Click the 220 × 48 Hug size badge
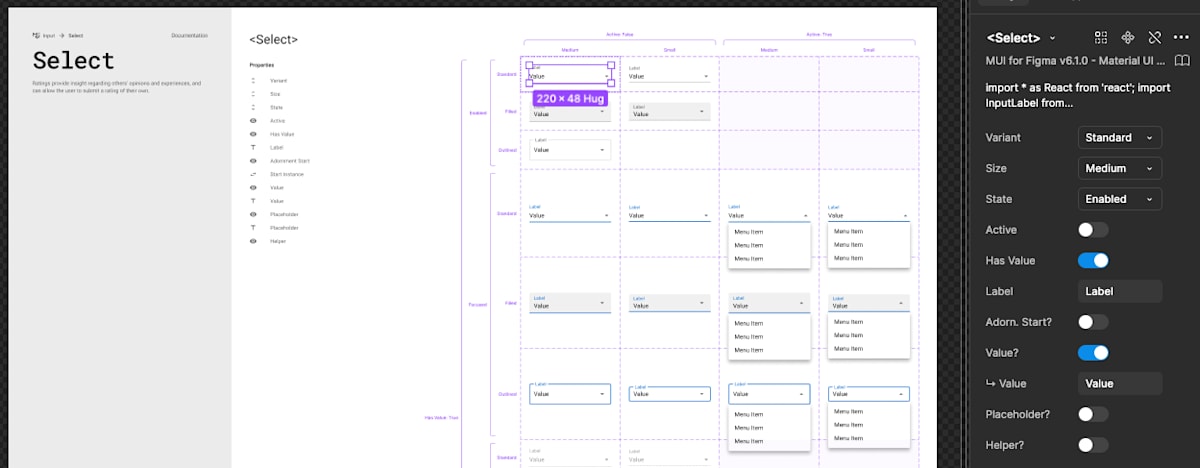The height and width of the screenshot is (468, 1200). [570, 99]
